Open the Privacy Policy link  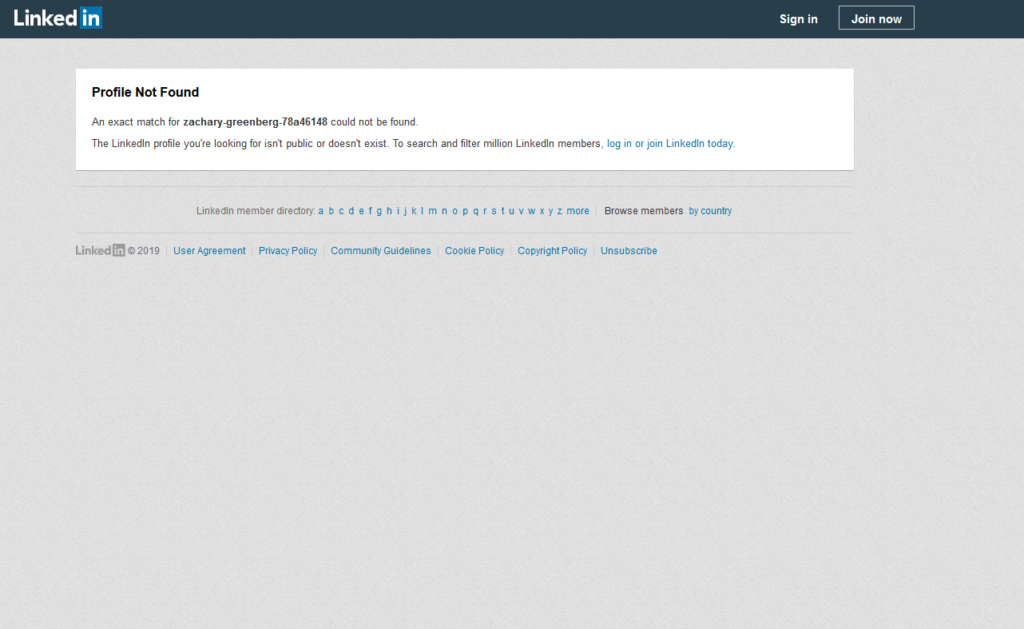(287, 251)
